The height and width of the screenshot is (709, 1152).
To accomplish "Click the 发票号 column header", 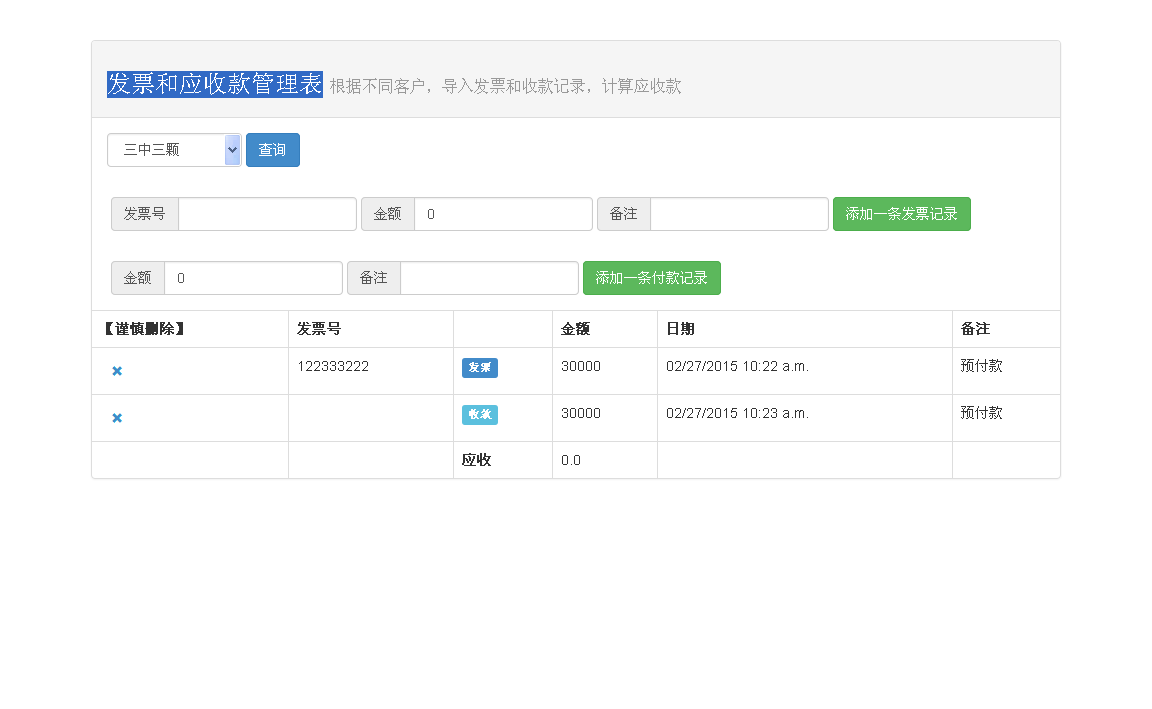I will (319, 329).
